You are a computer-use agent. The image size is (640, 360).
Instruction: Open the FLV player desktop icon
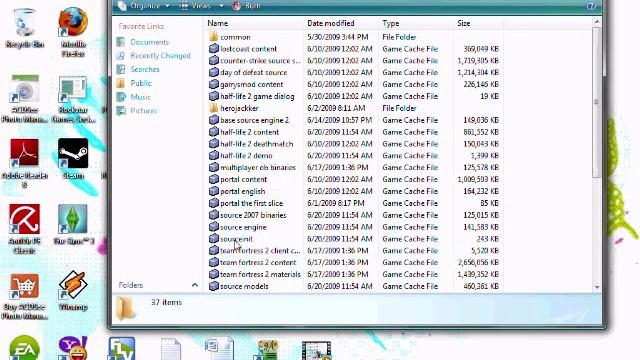122,349
